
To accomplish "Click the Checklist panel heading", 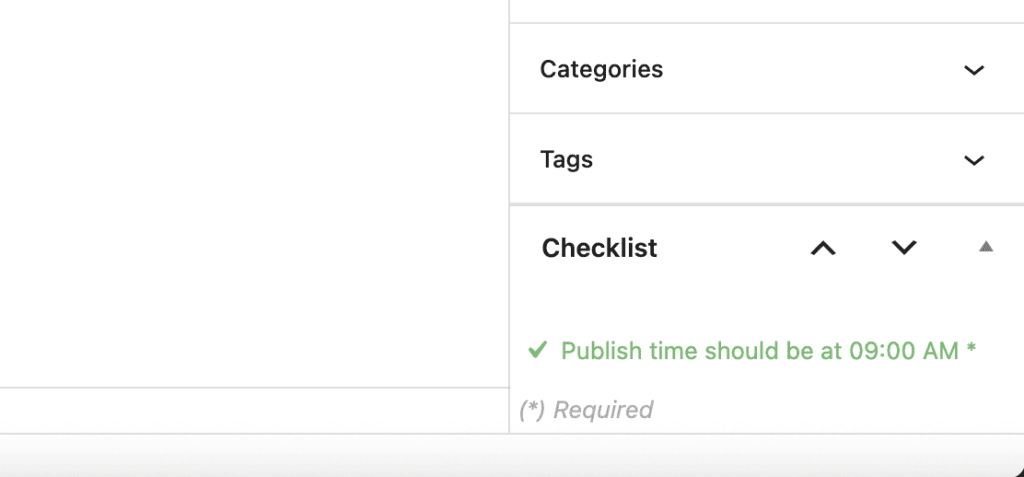I will point(599,248).
